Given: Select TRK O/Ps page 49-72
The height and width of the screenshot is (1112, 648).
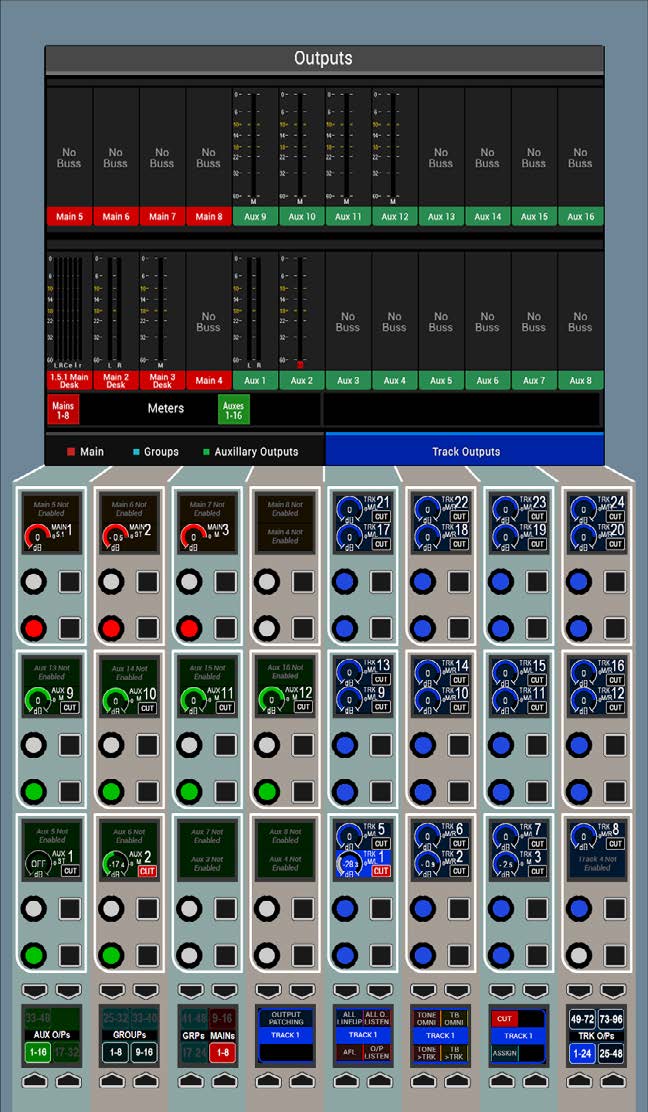Looking at the screenshot, I should point(583,1020).
